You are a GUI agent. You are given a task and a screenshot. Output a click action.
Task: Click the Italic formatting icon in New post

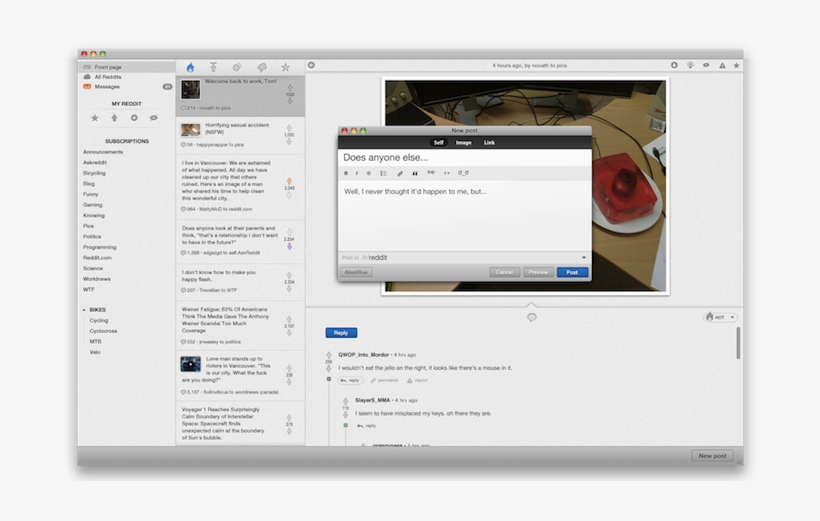point(357,173)
